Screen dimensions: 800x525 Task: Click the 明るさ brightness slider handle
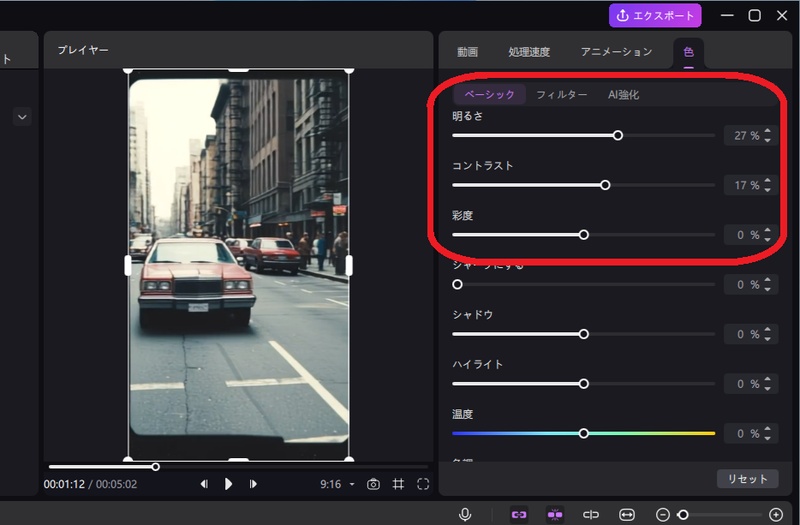(618, 135)
